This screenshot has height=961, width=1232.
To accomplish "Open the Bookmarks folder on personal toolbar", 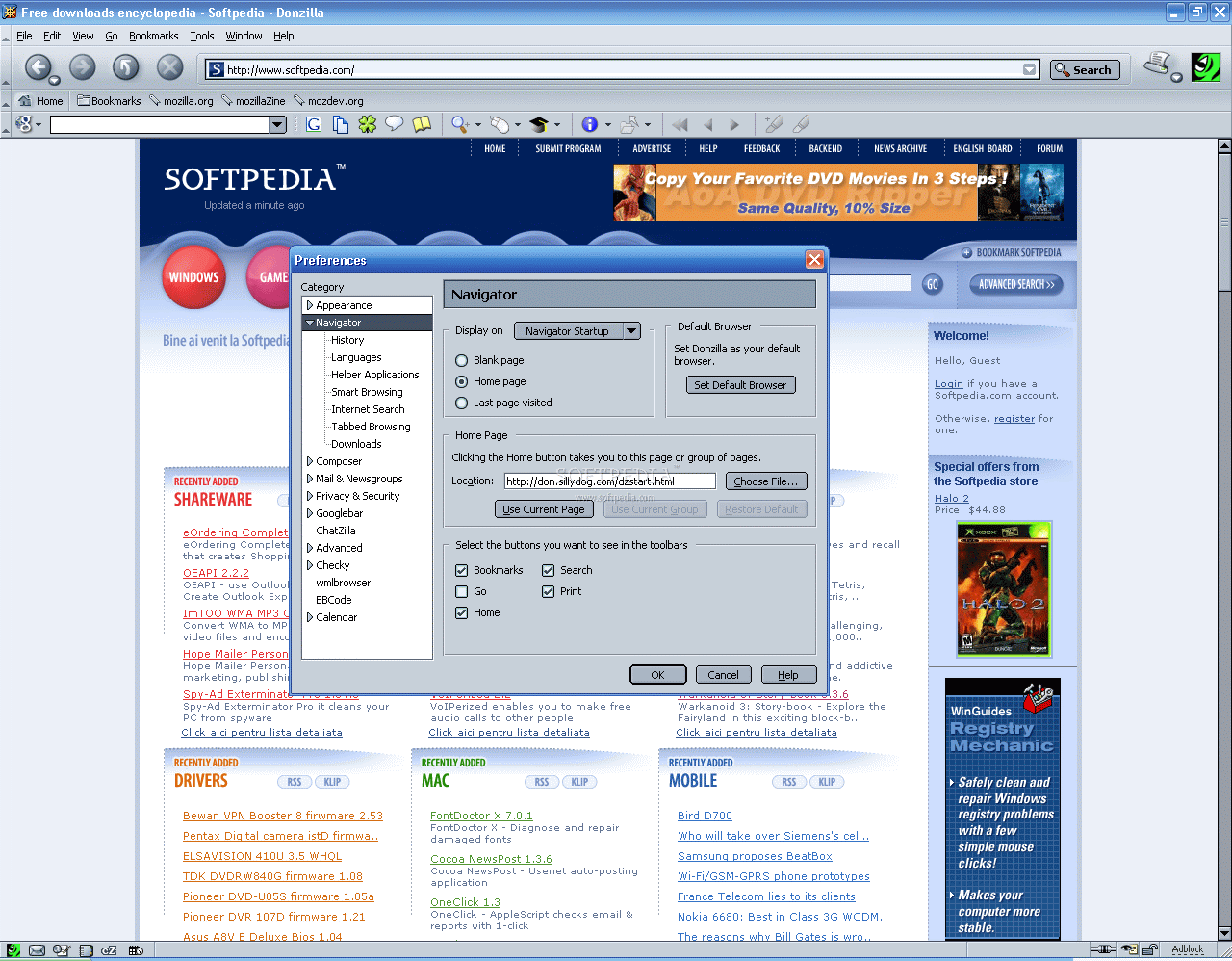I will pos(109,100).
